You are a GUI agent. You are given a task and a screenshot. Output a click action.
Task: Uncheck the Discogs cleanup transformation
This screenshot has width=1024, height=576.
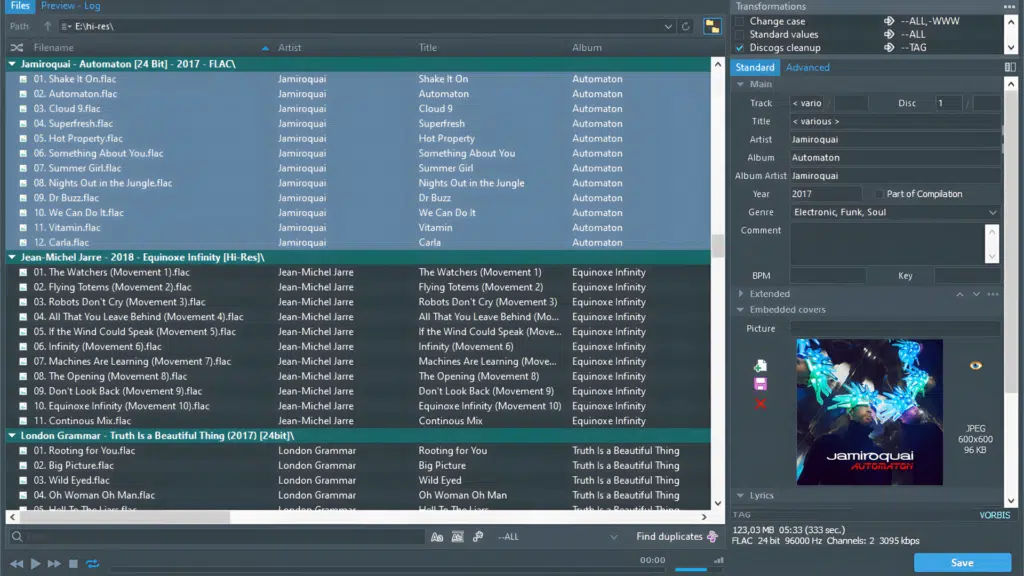(x=740, y=47)
